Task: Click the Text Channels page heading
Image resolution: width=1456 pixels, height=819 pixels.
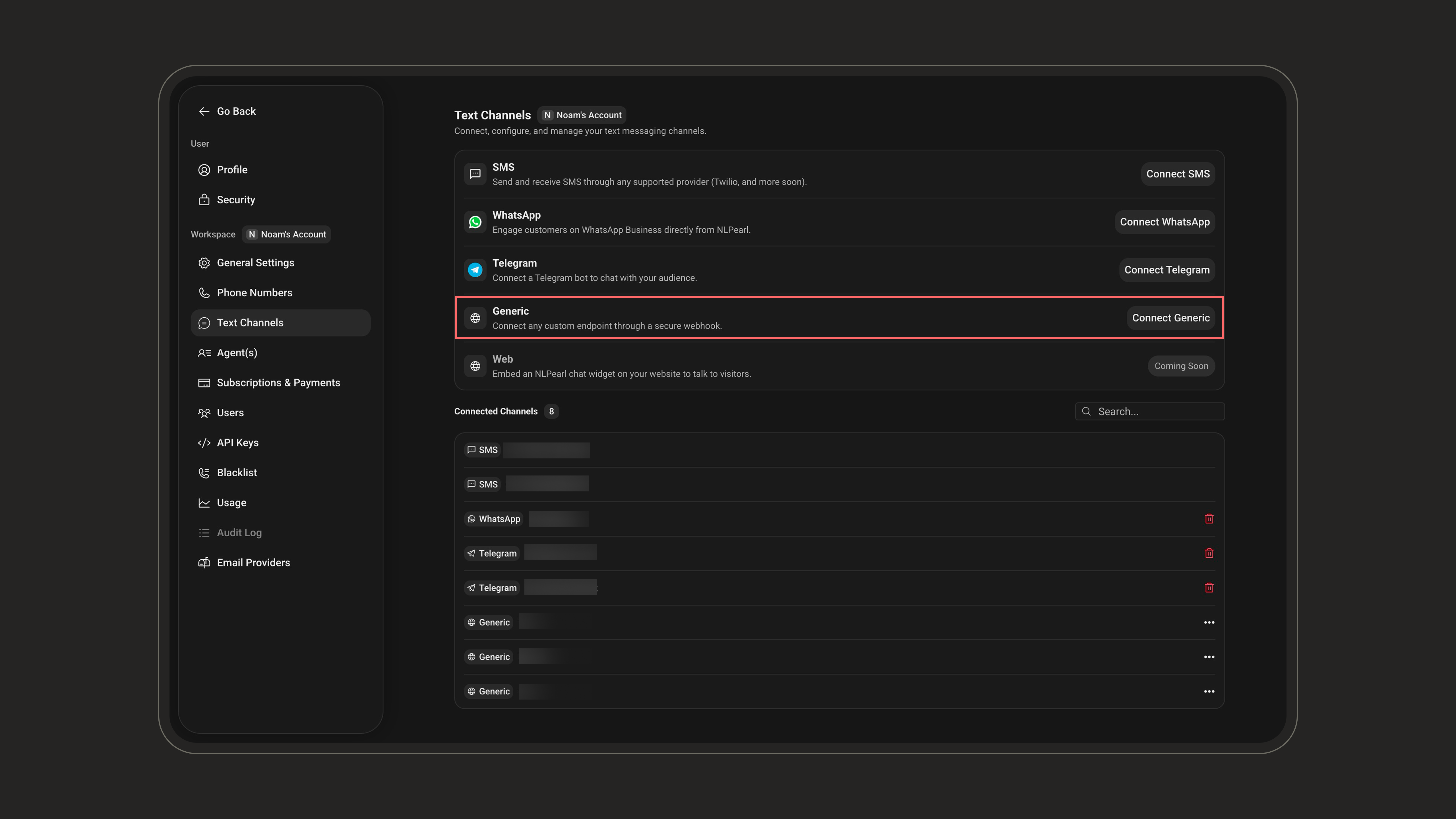Action: (492, 115)
